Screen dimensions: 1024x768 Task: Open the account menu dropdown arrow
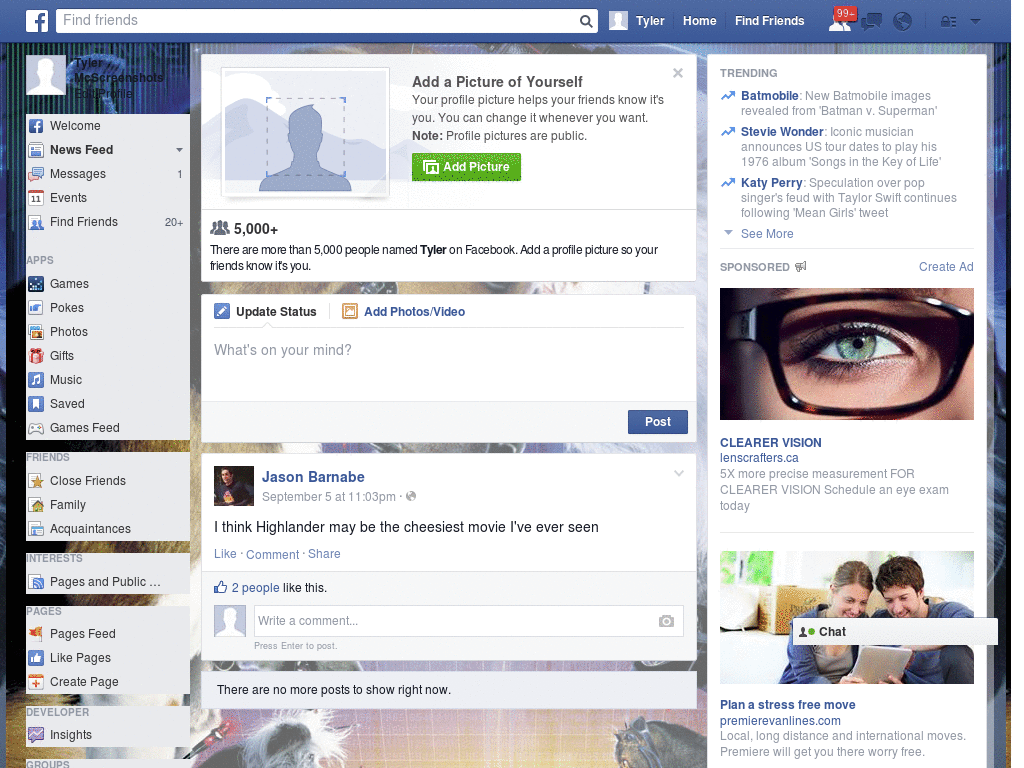976,21
